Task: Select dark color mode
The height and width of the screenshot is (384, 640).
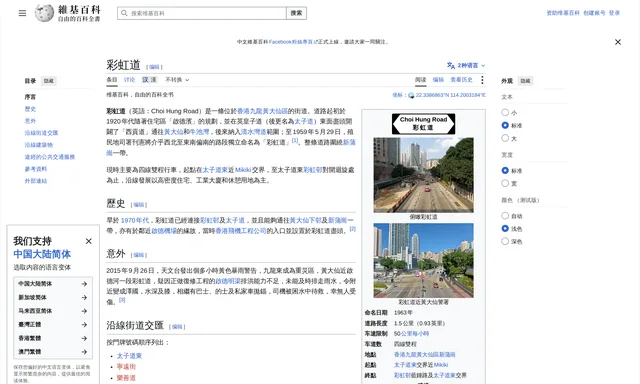Action: pyautogui.click(x=505, y=241)
